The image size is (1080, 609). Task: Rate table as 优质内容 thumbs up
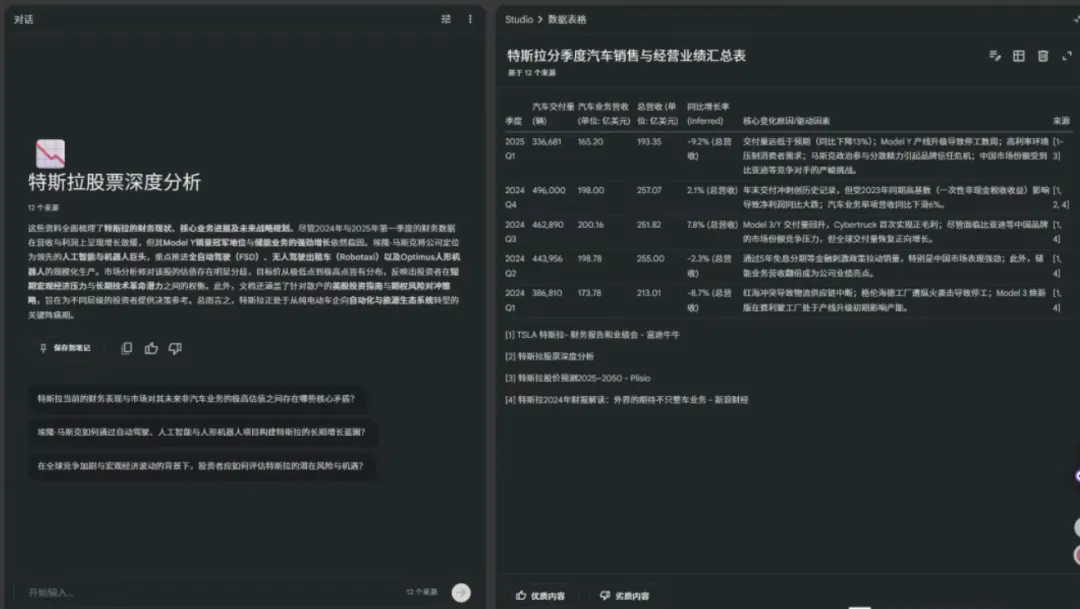[x=540, y=595]
